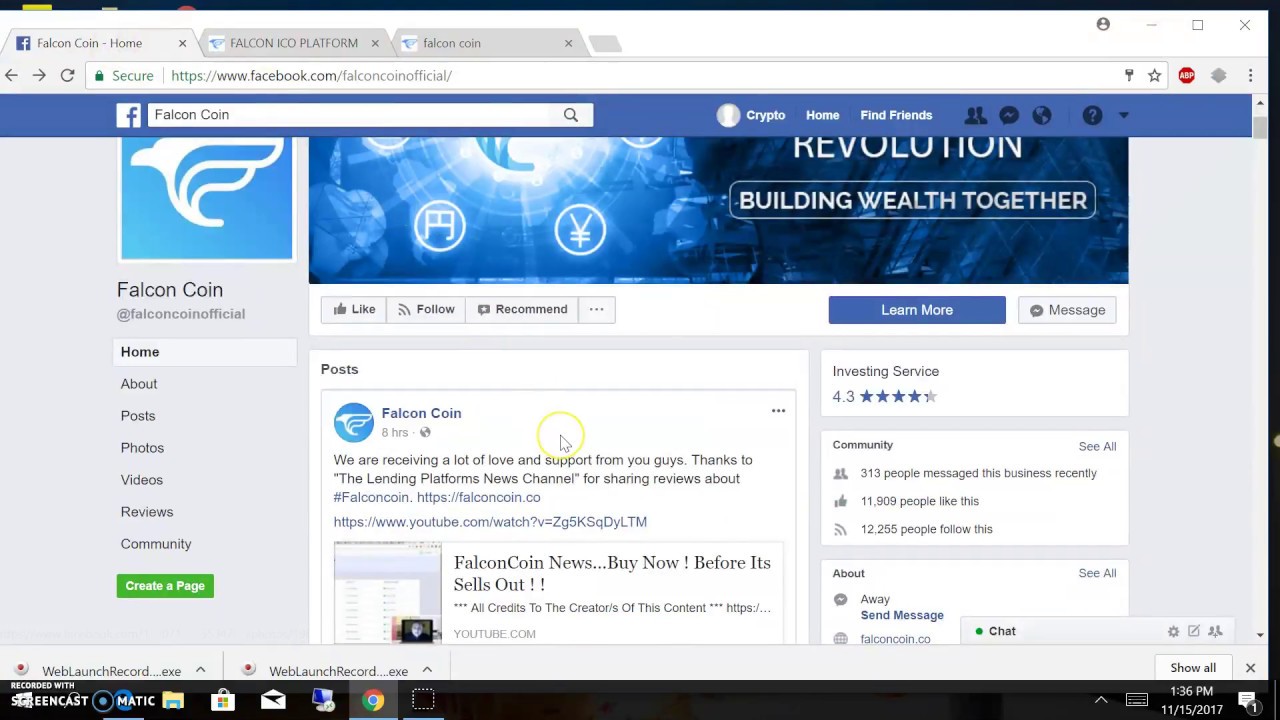Click the saved password key icon
1280x720 pixels.
coord(1129,75)
